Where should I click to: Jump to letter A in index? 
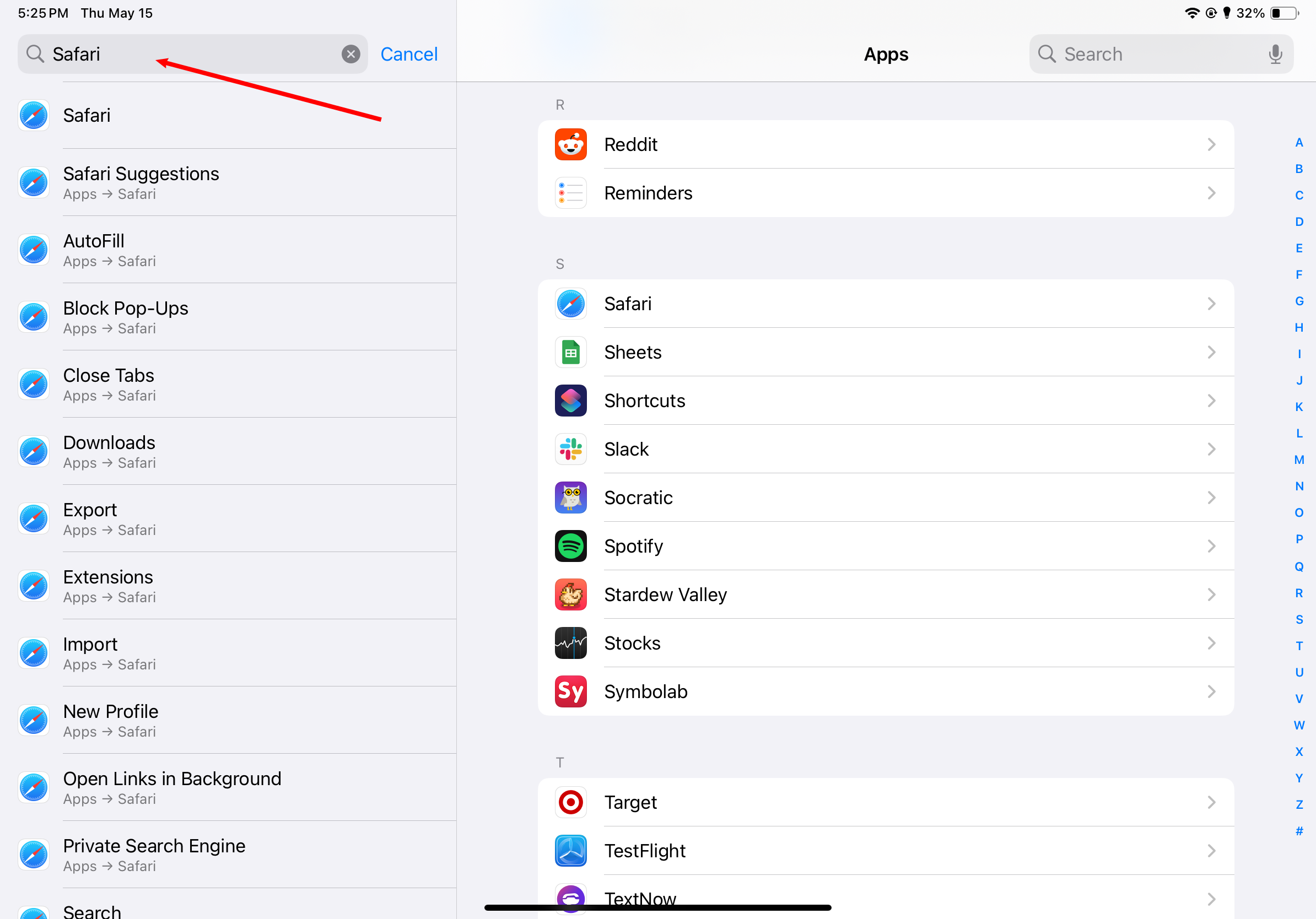click(1299, 143)
